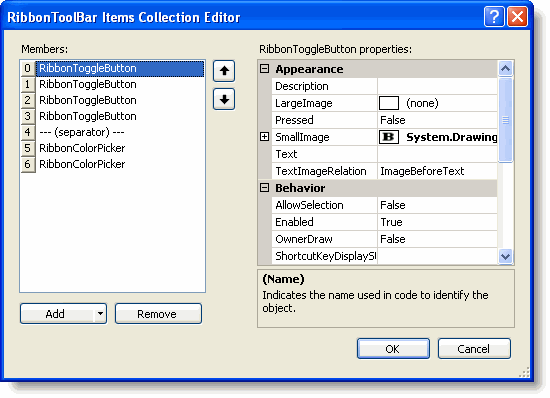The width and height of the screenshot is (550, 398).
Task: Collapse the Behavior category
Action: [264, 188]
